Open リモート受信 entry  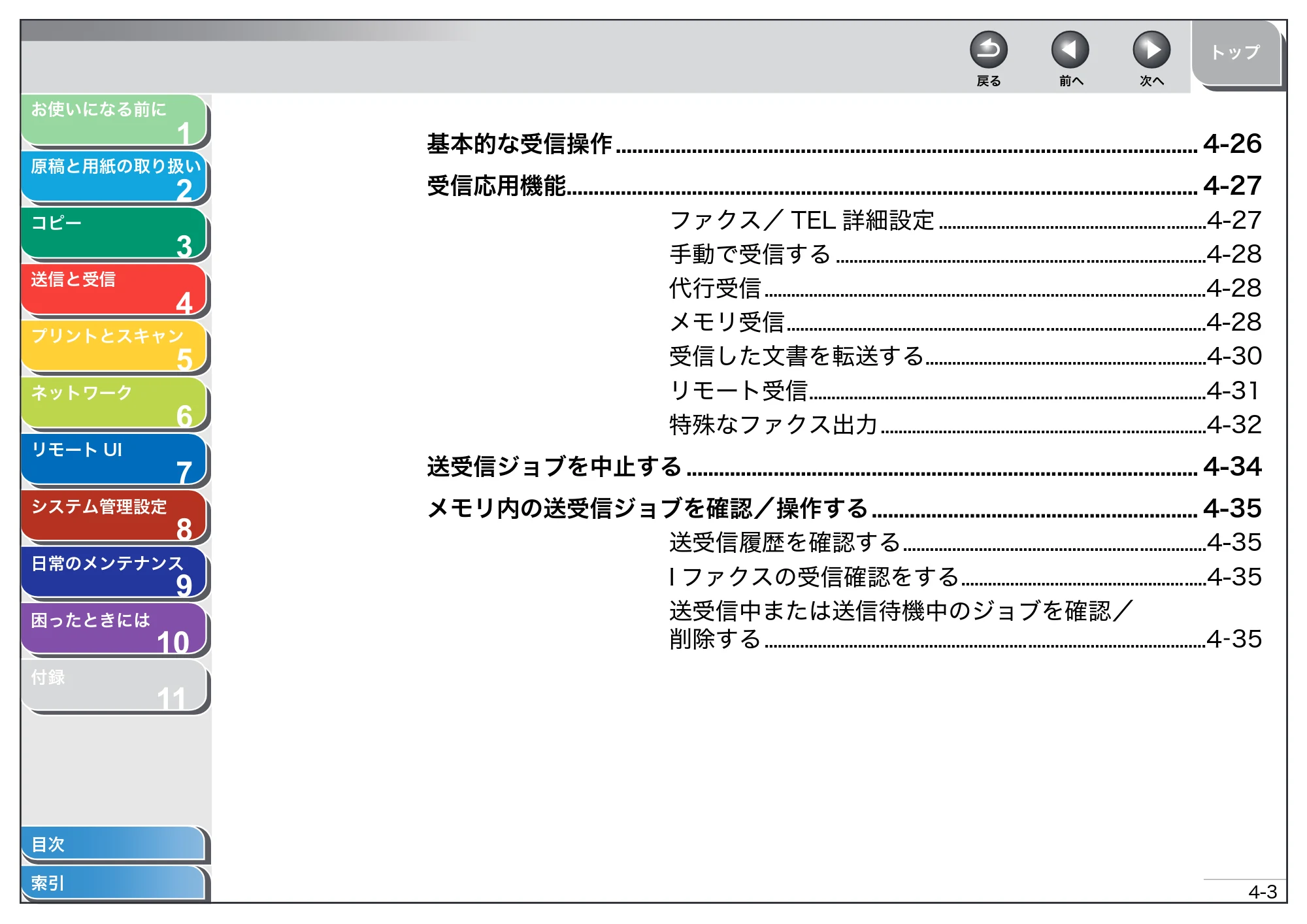(x=965, y=391)
